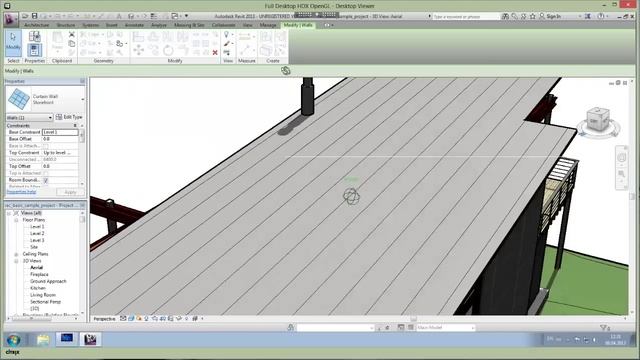Click the red Delete X icon
Screen dimensions: 640x360
click(x=215, y=53)
